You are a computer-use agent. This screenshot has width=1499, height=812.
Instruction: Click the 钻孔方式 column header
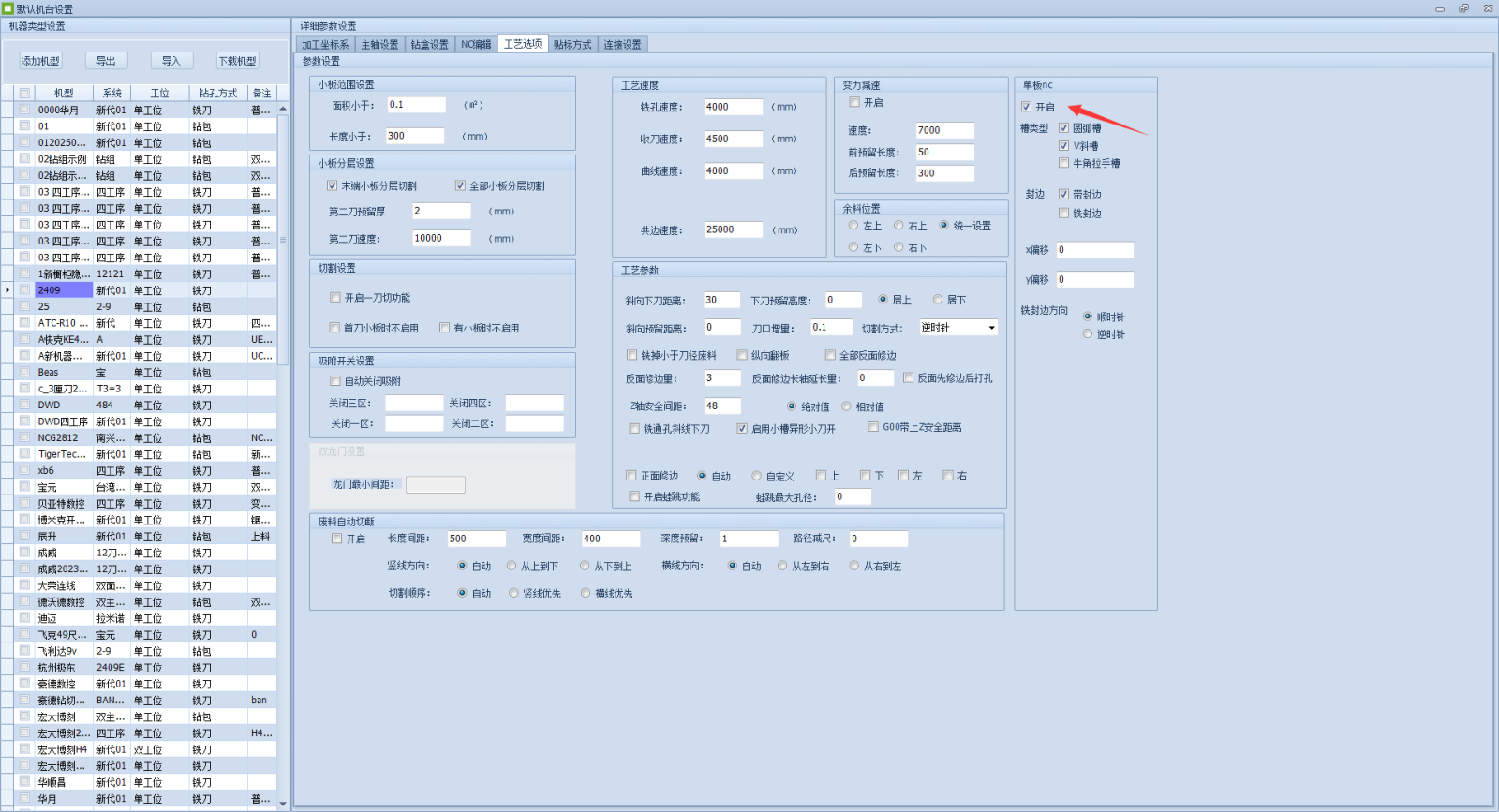pyautogui.click(x=217, y=93)
